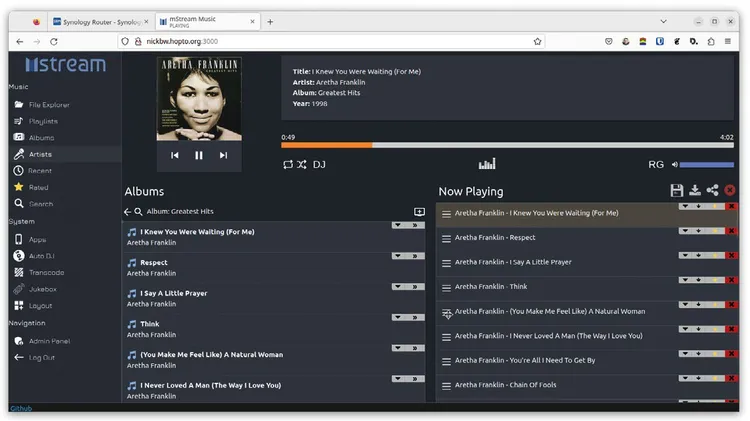Click the Auto DJ disc icon
Screen dimensions: 750x421
[19, 256]
